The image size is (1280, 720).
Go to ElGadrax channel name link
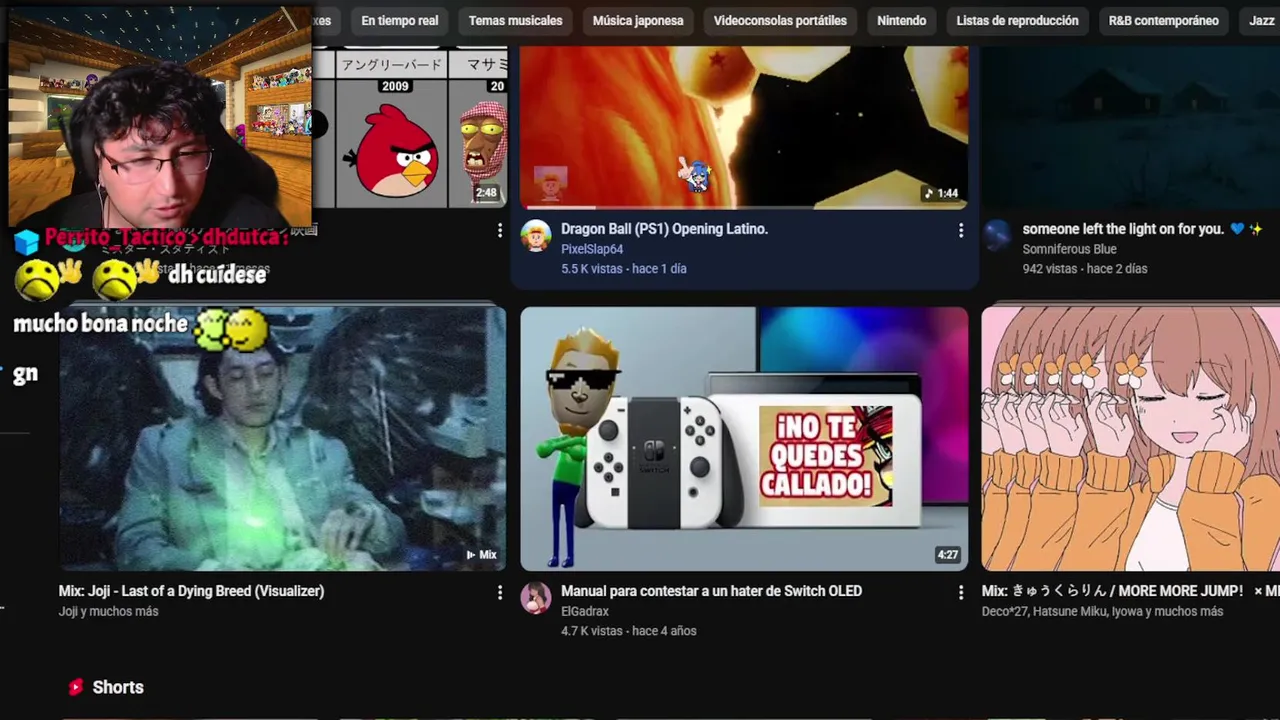(x=585, y=611)
